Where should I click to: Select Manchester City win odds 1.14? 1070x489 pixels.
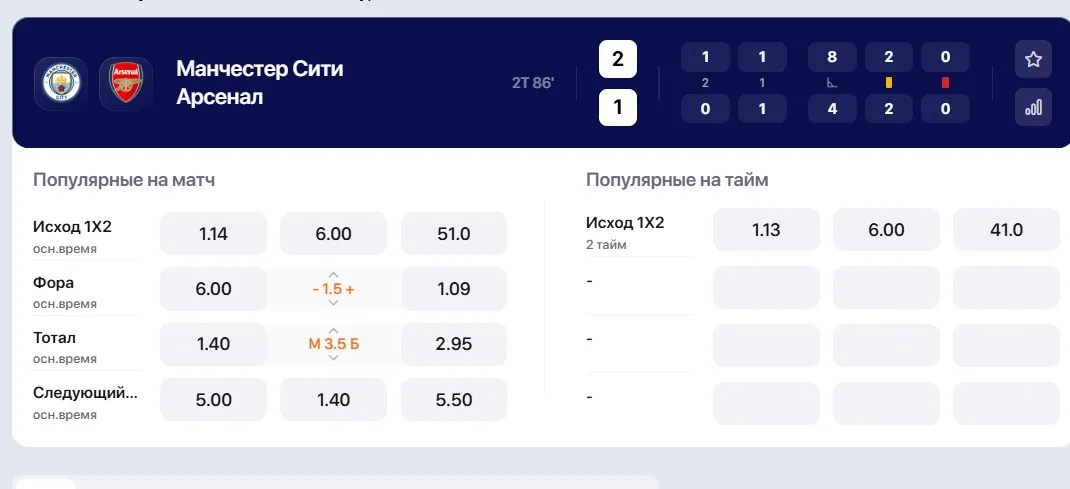click(x=214, y=234)
